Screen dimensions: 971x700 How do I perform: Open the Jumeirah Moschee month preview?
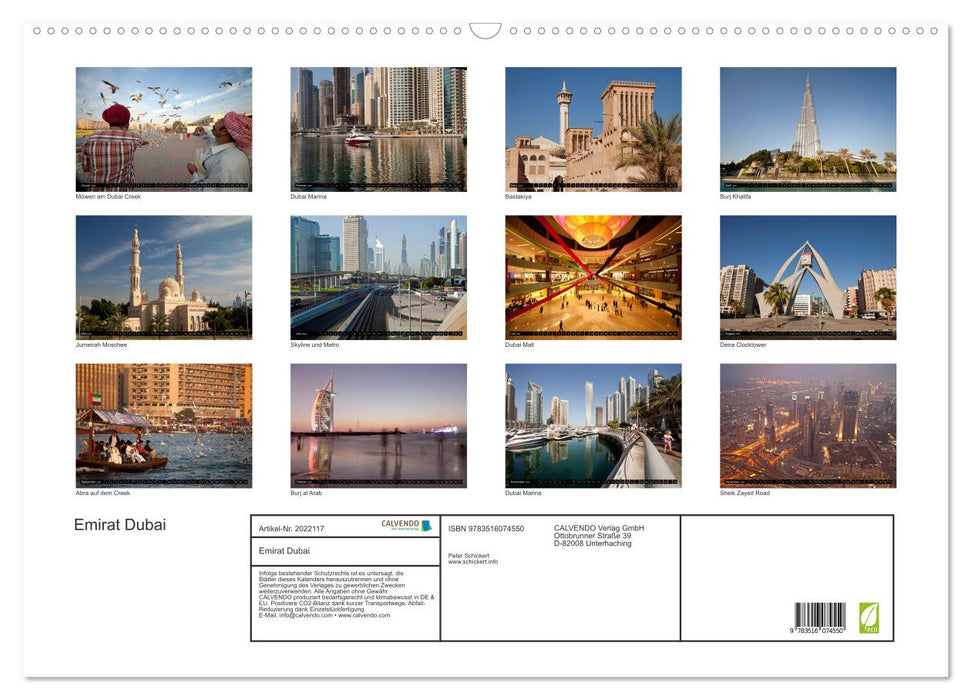pyautogui.click(x=164, y=276)
